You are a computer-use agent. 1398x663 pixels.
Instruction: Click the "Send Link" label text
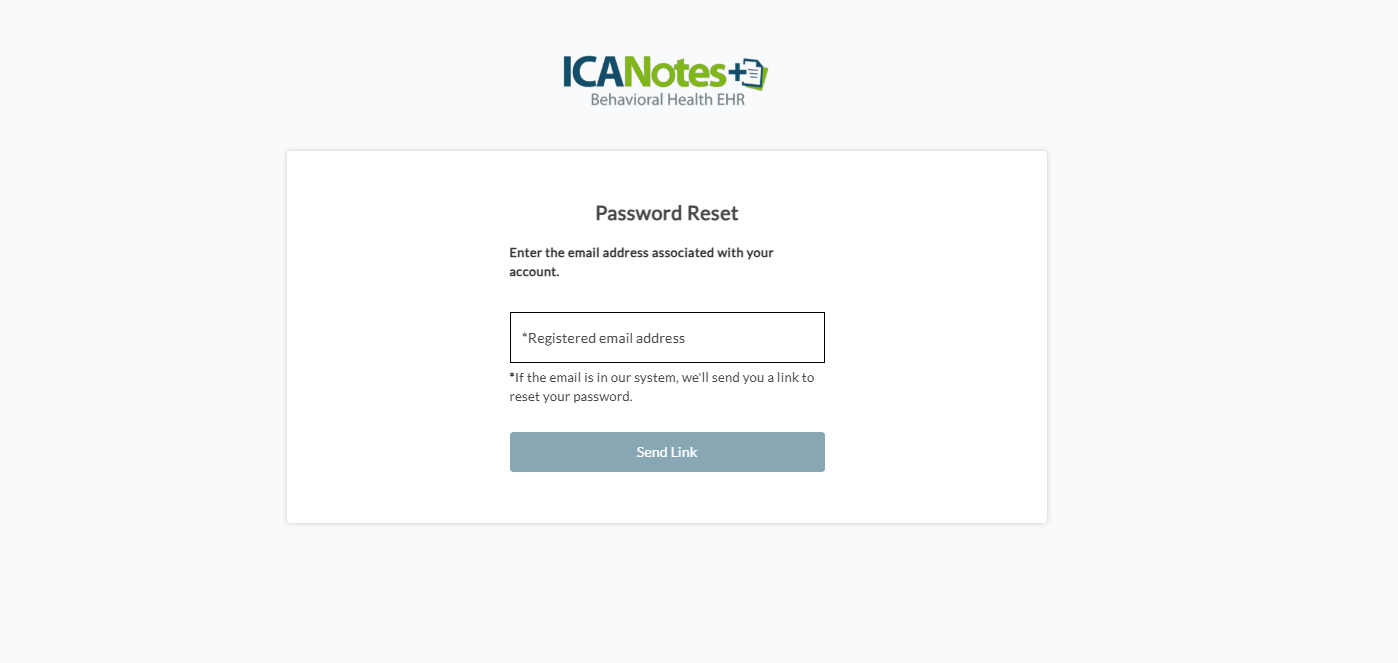tap(667, 452)
